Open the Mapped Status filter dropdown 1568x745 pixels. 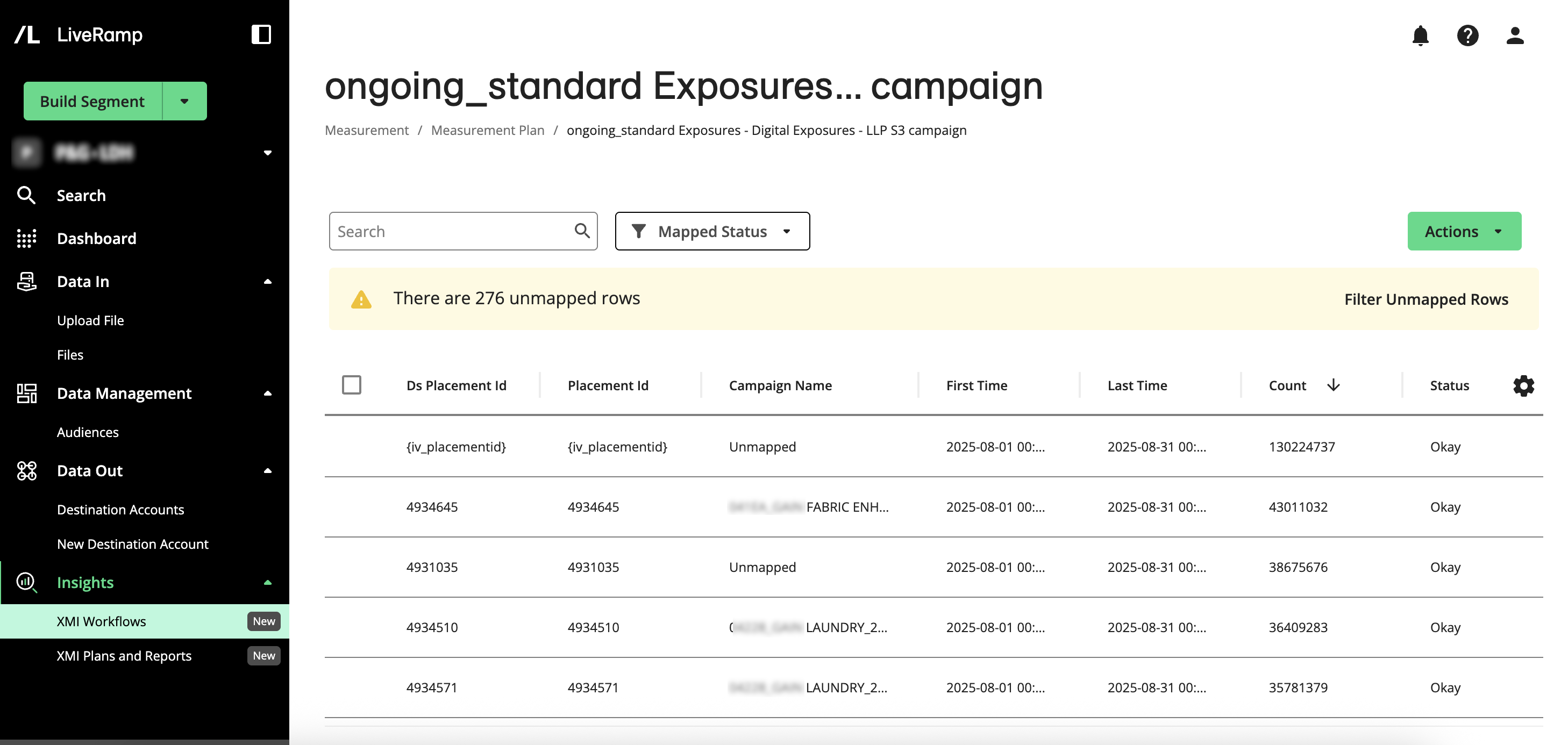[711, 231]
